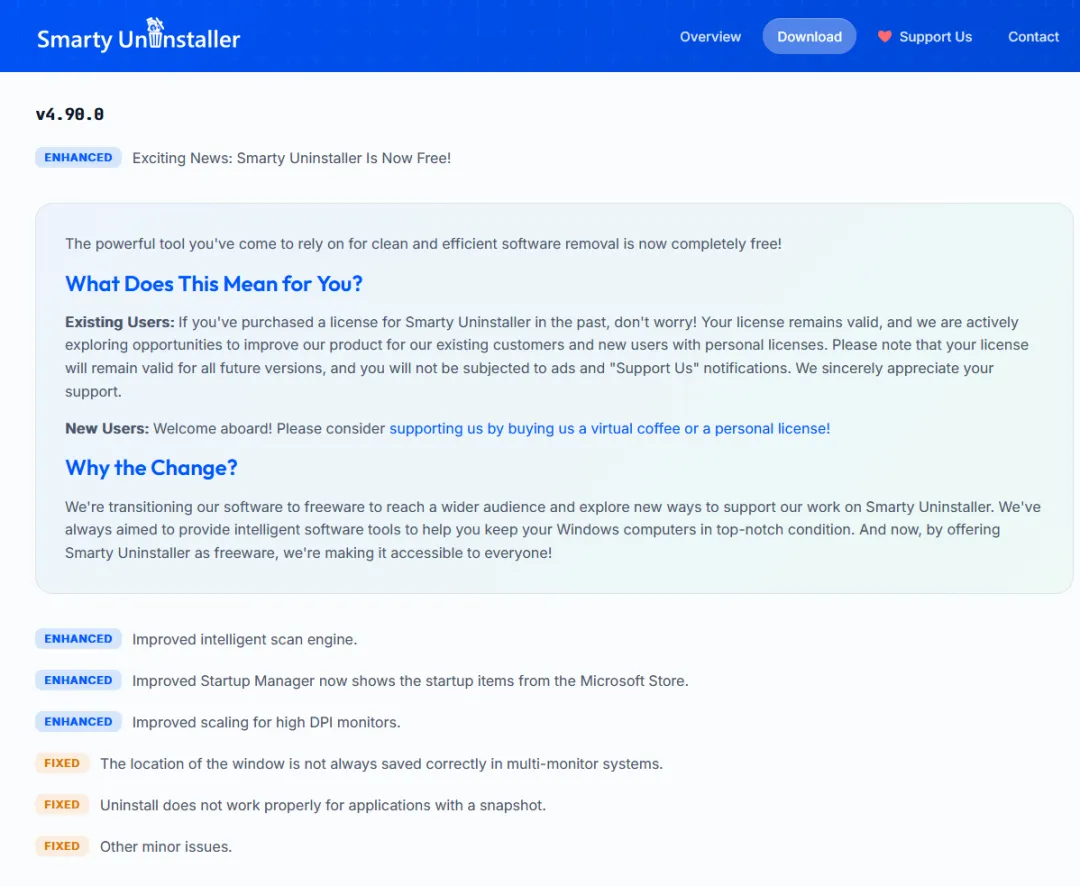This screenshot has height=886, width=1080.
Task: Click the multi-monitor window location fix text
Action: (x=382, y=764)
